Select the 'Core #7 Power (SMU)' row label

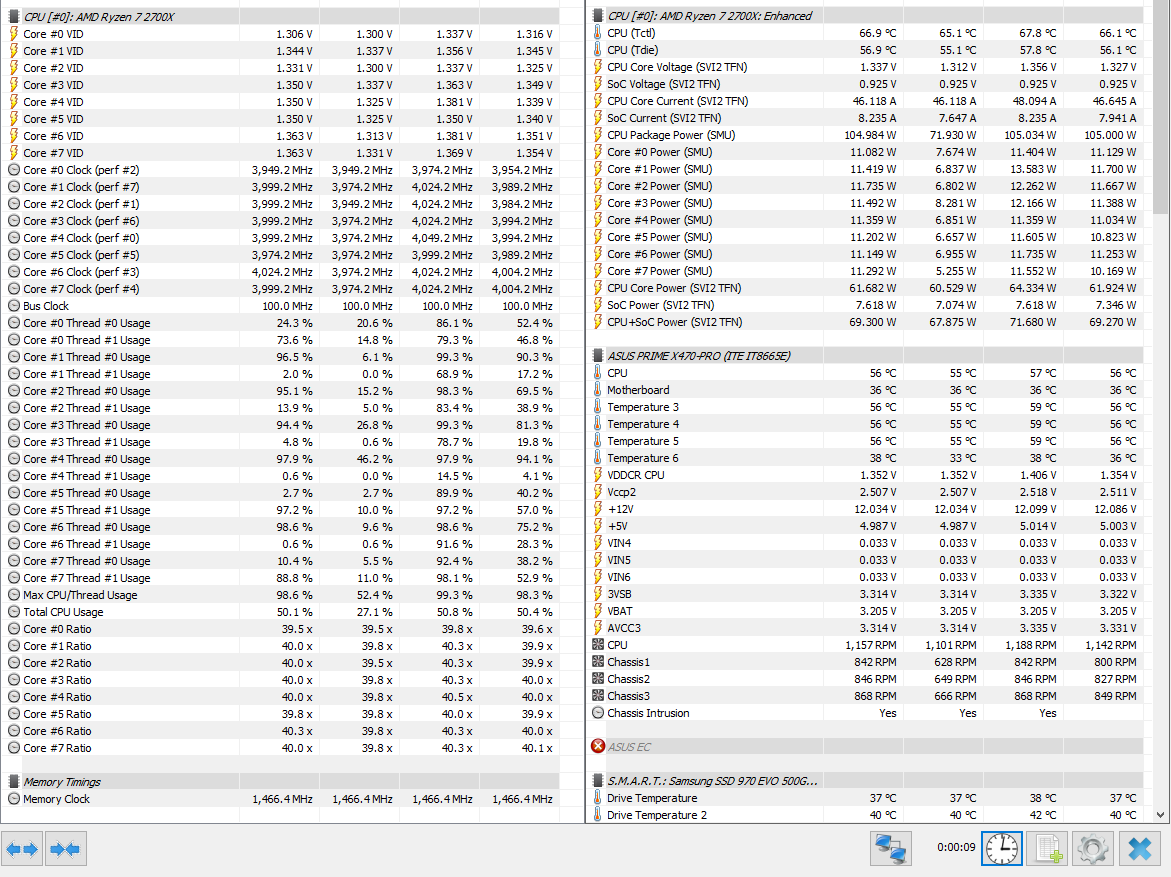pyautogui.click(x=659, y=270)
